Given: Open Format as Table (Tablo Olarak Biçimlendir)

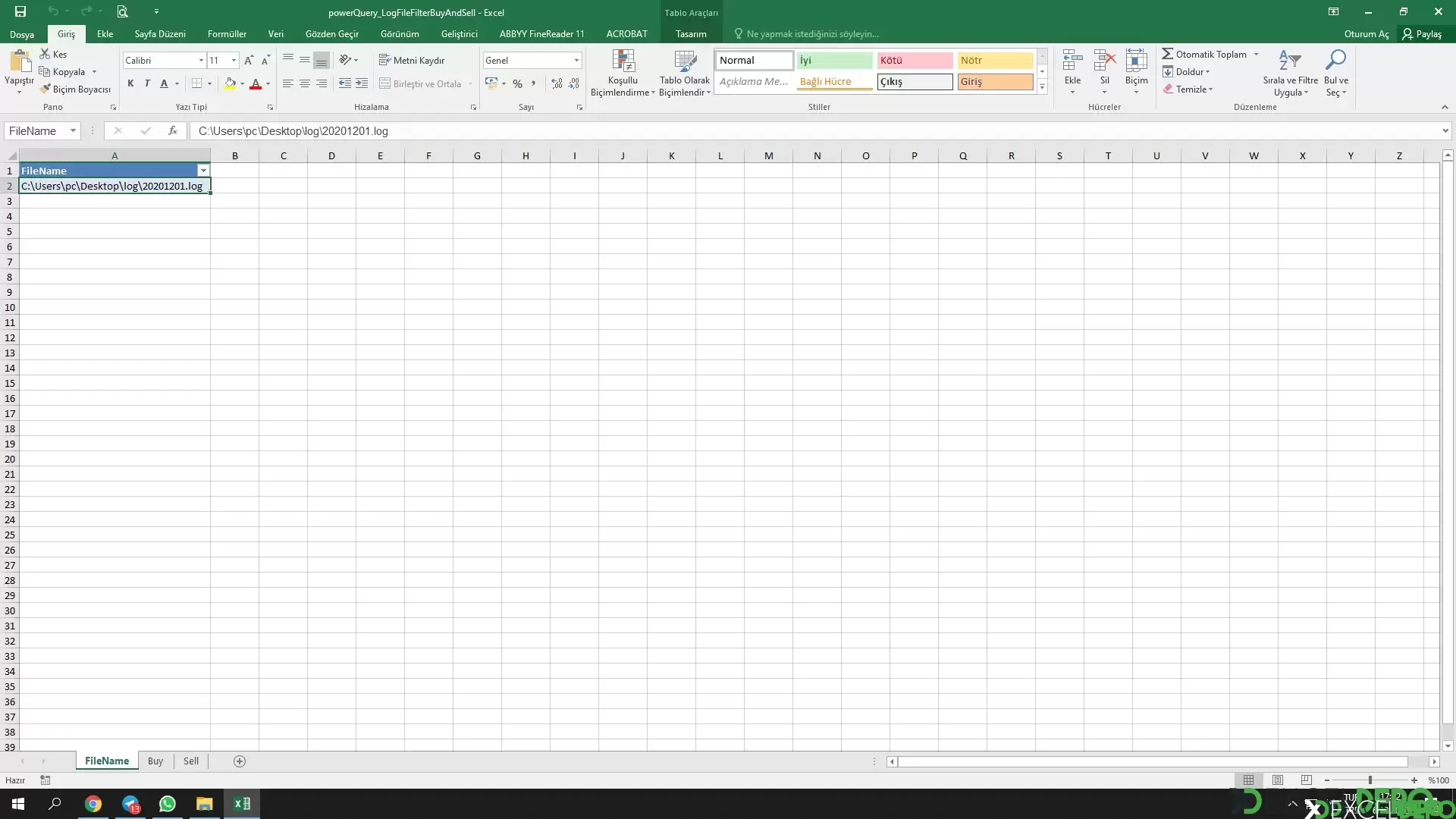Looking at the screenshot, I should tap(685, 73).
